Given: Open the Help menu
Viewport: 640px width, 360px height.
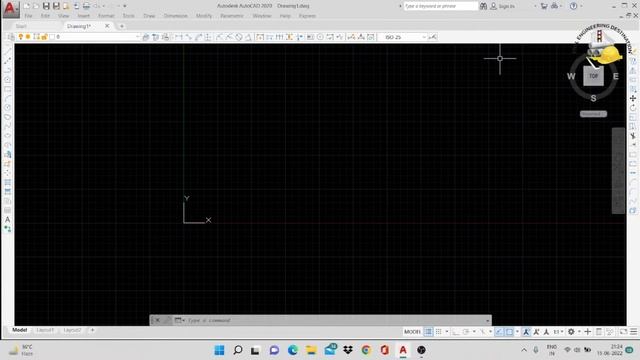Looking at the screenshot, I should click(x=285, y=16).
